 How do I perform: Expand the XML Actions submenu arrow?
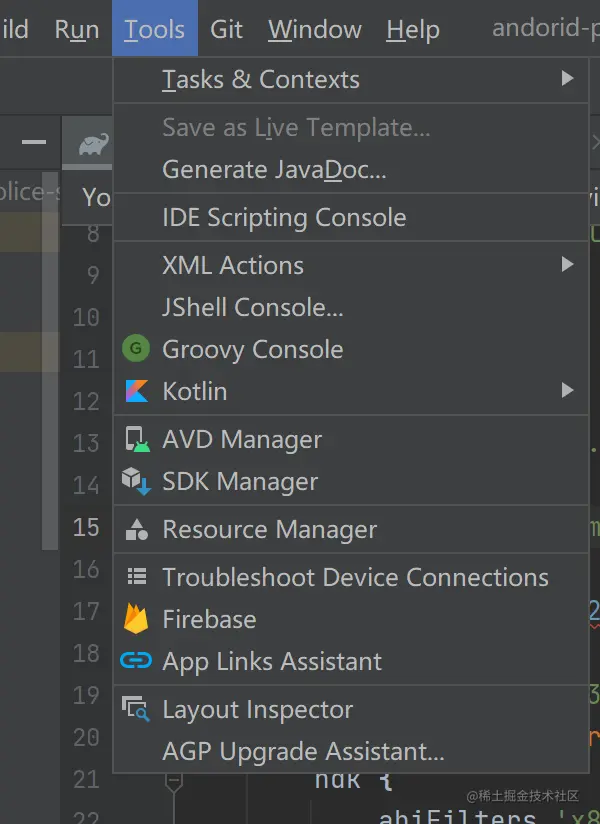(x=567, y=265)
